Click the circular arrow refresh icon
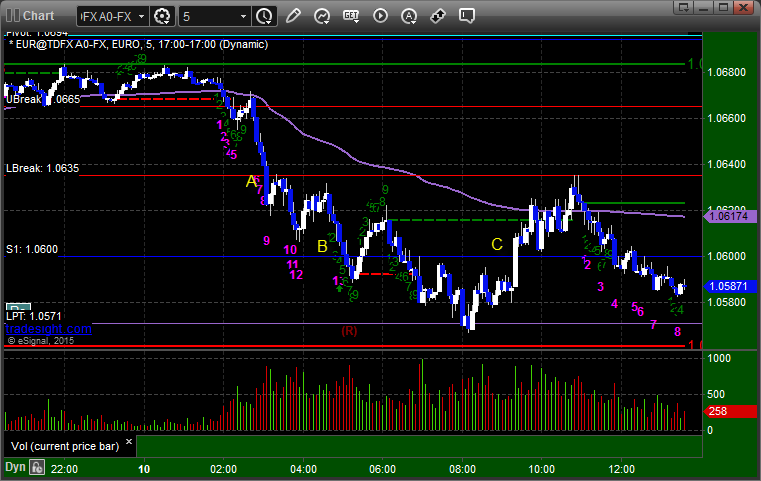 pyautogui.click(x=322, y=16)
